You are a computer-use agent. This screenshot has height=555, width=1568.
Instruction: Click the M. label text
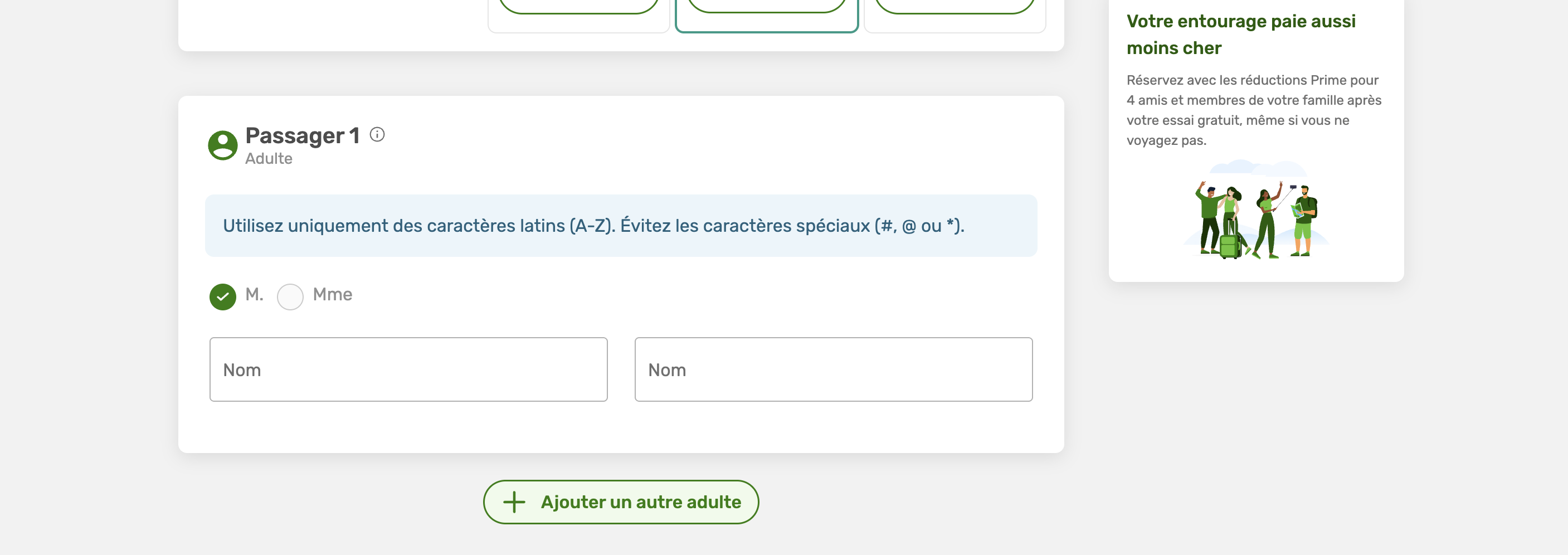255,295
